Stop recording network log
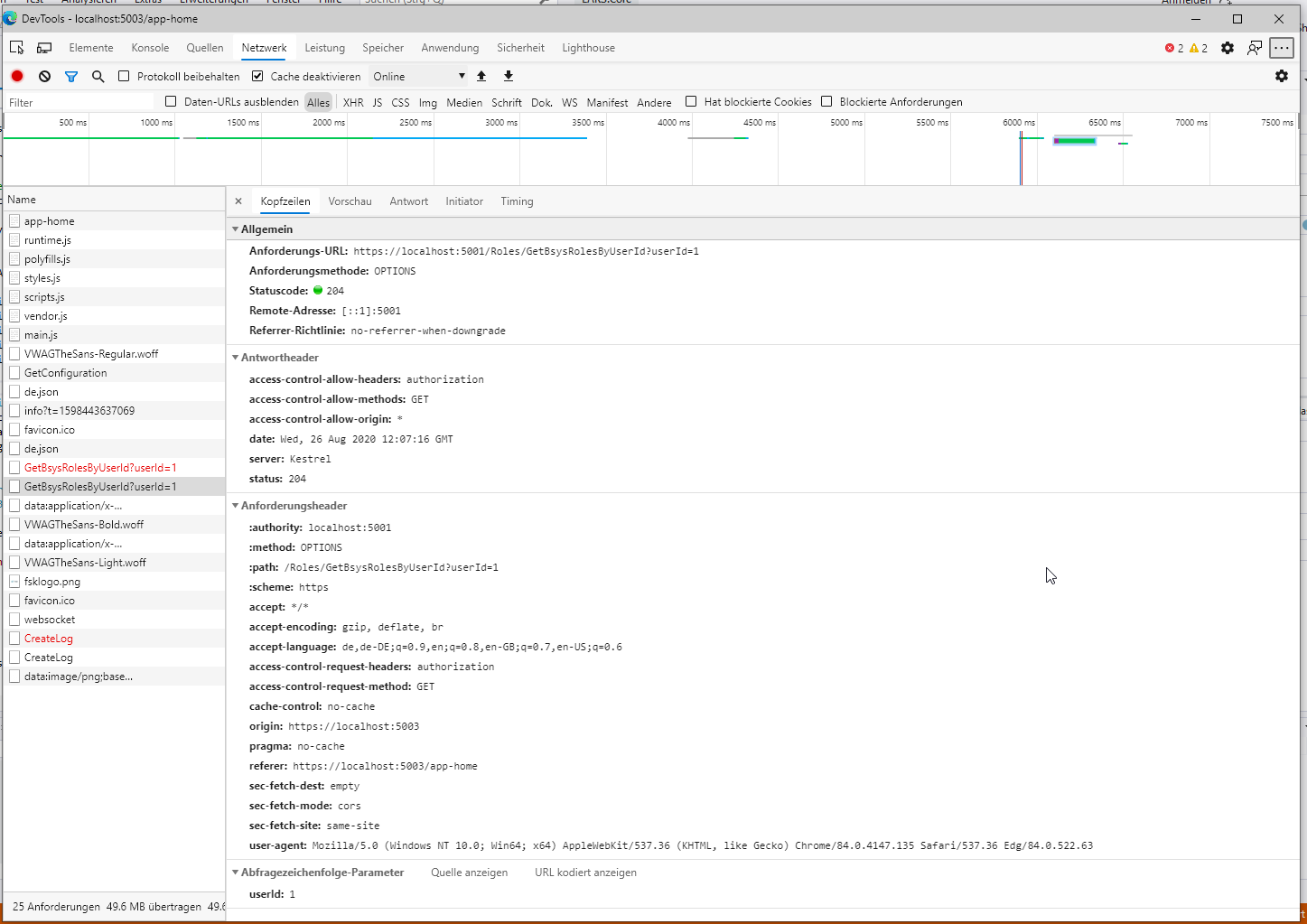The image size is (1307, 924). (16, 76)
